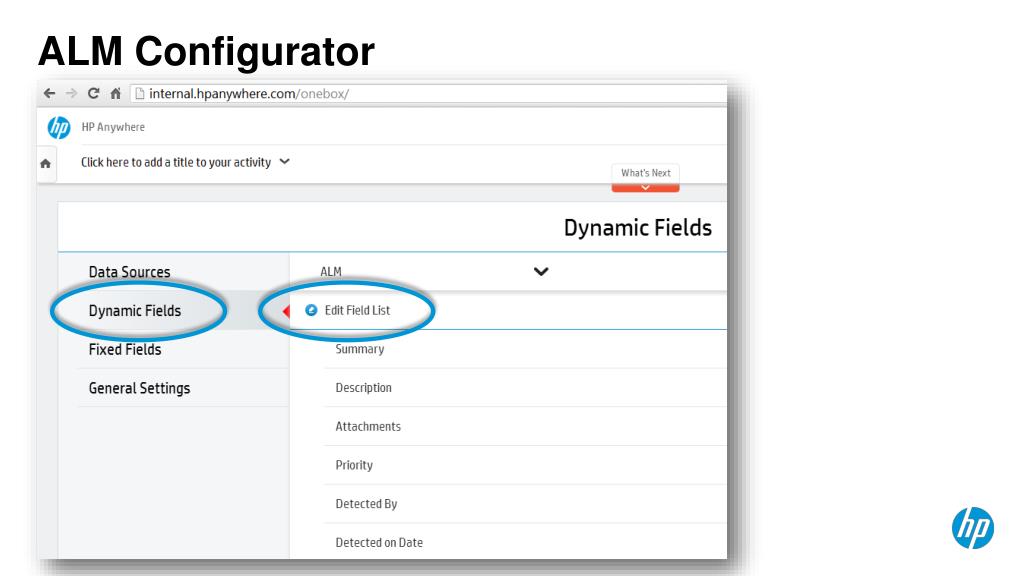Expand the activity title dropdown chevron
This screenshot has height=576, width=1024.
click(285, 161)
